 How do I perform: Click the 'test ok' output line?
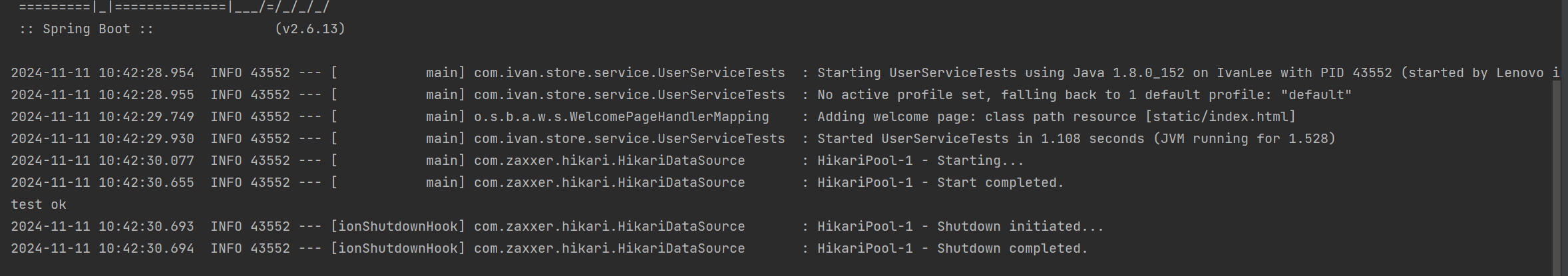coord(39,205)
